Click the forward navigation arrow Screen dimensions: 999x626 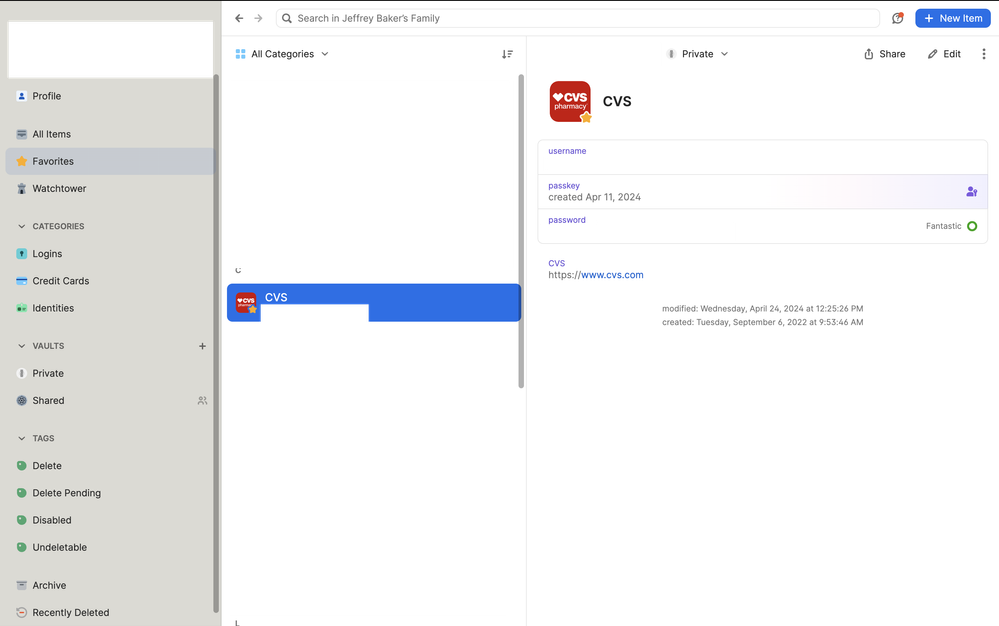click(x=259, y=18)
